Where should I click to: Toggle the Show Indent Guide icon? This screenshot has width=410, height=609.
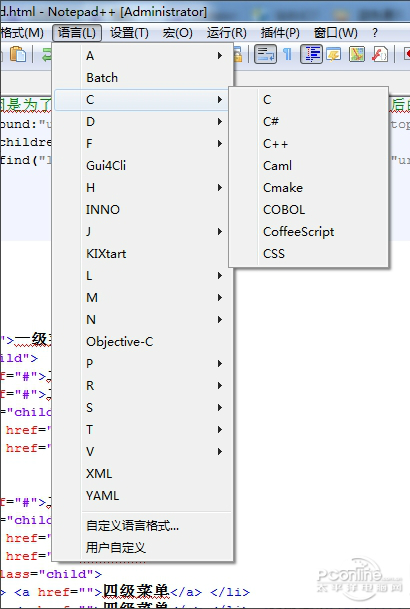(x=311, y=54)
